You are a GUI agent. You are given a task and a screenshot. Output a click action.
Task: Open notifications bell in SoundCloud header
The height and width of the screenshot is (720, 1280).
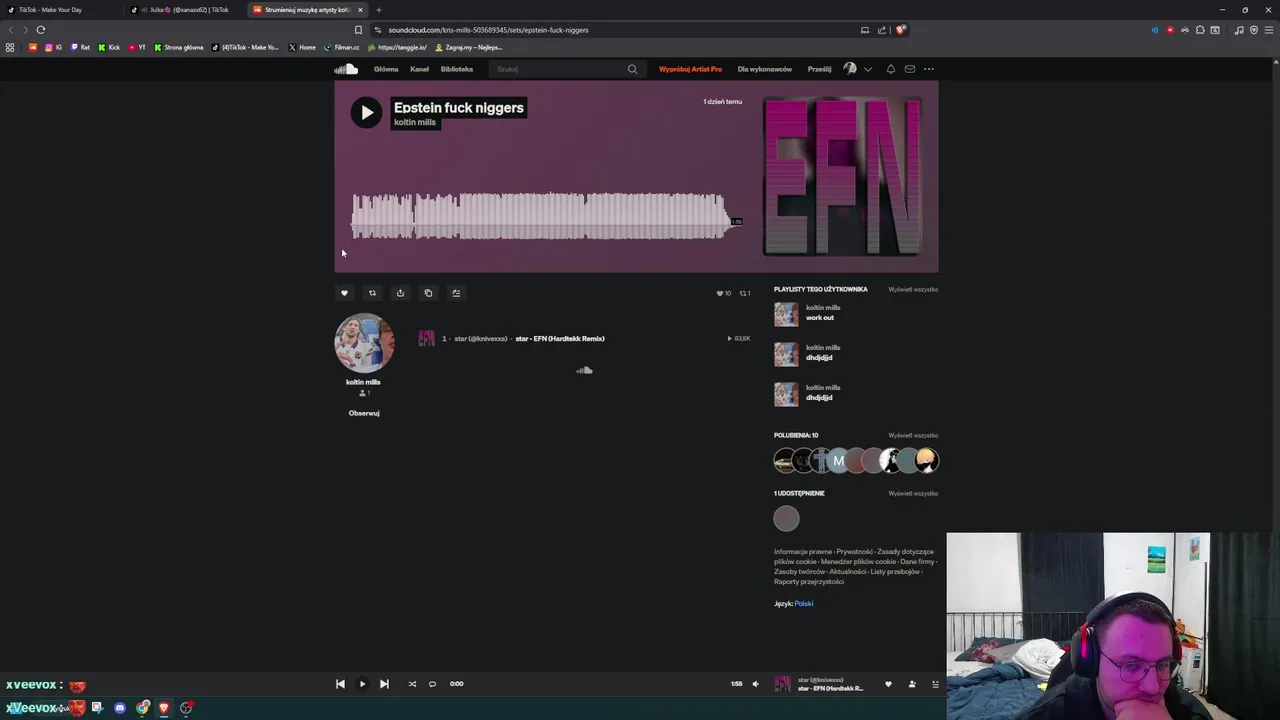(890, 69)
